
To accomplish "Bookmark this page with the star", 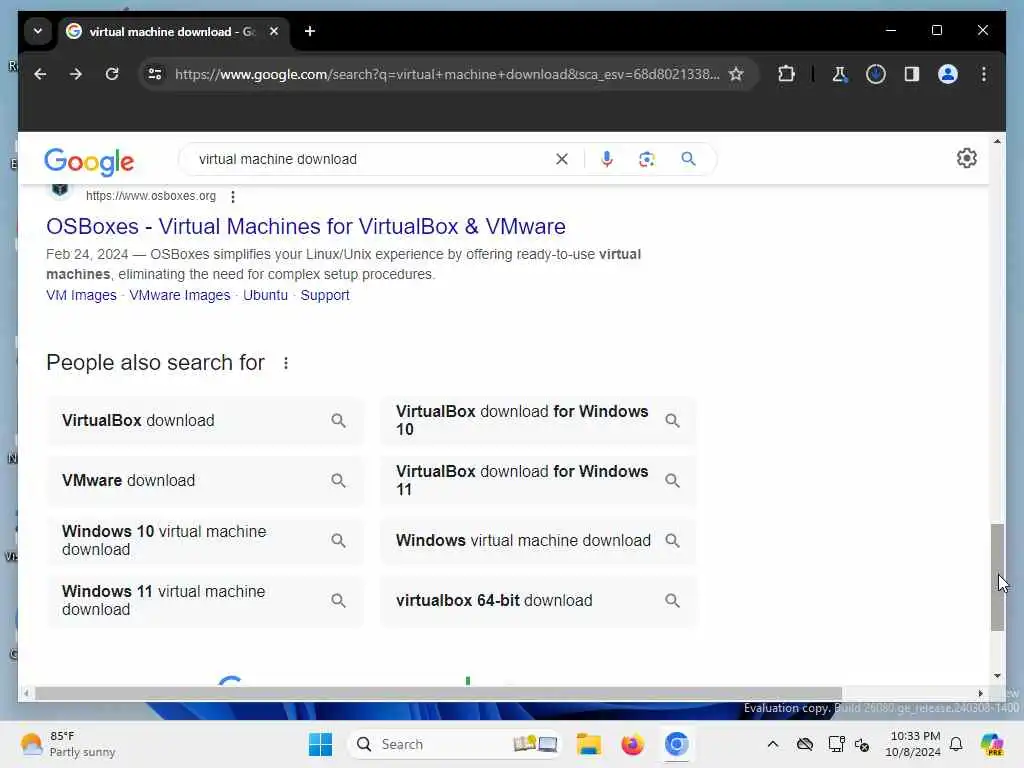I will (736, 74).
